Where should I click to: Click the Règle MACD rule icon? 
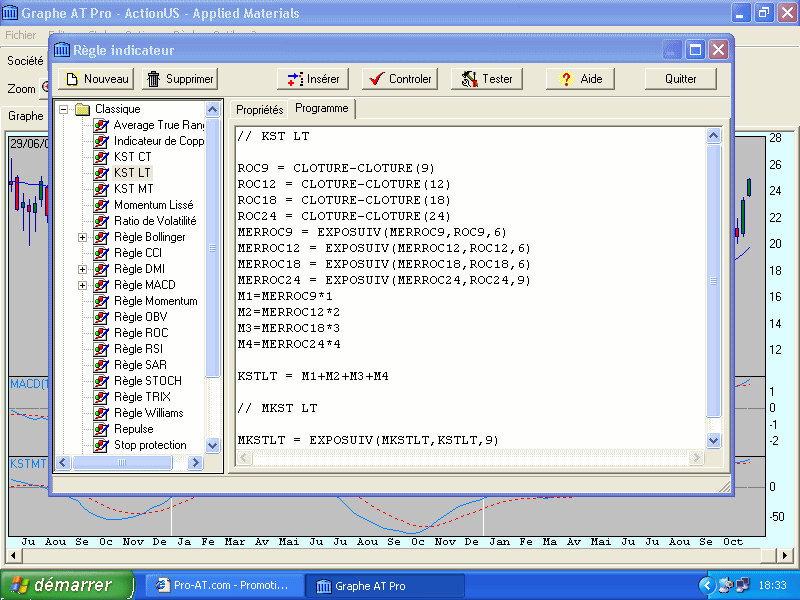click(x=101, y=285)
